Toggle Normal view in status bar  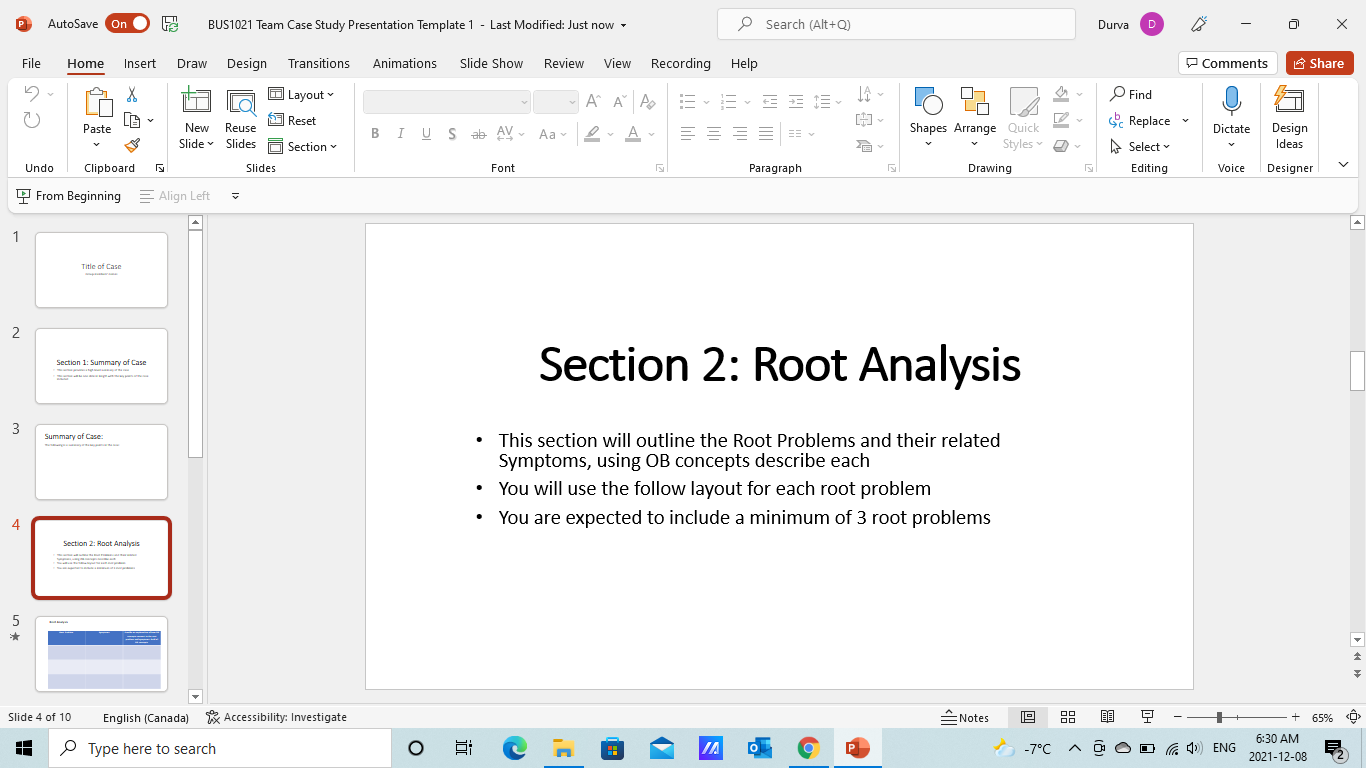click(1028, 717)
